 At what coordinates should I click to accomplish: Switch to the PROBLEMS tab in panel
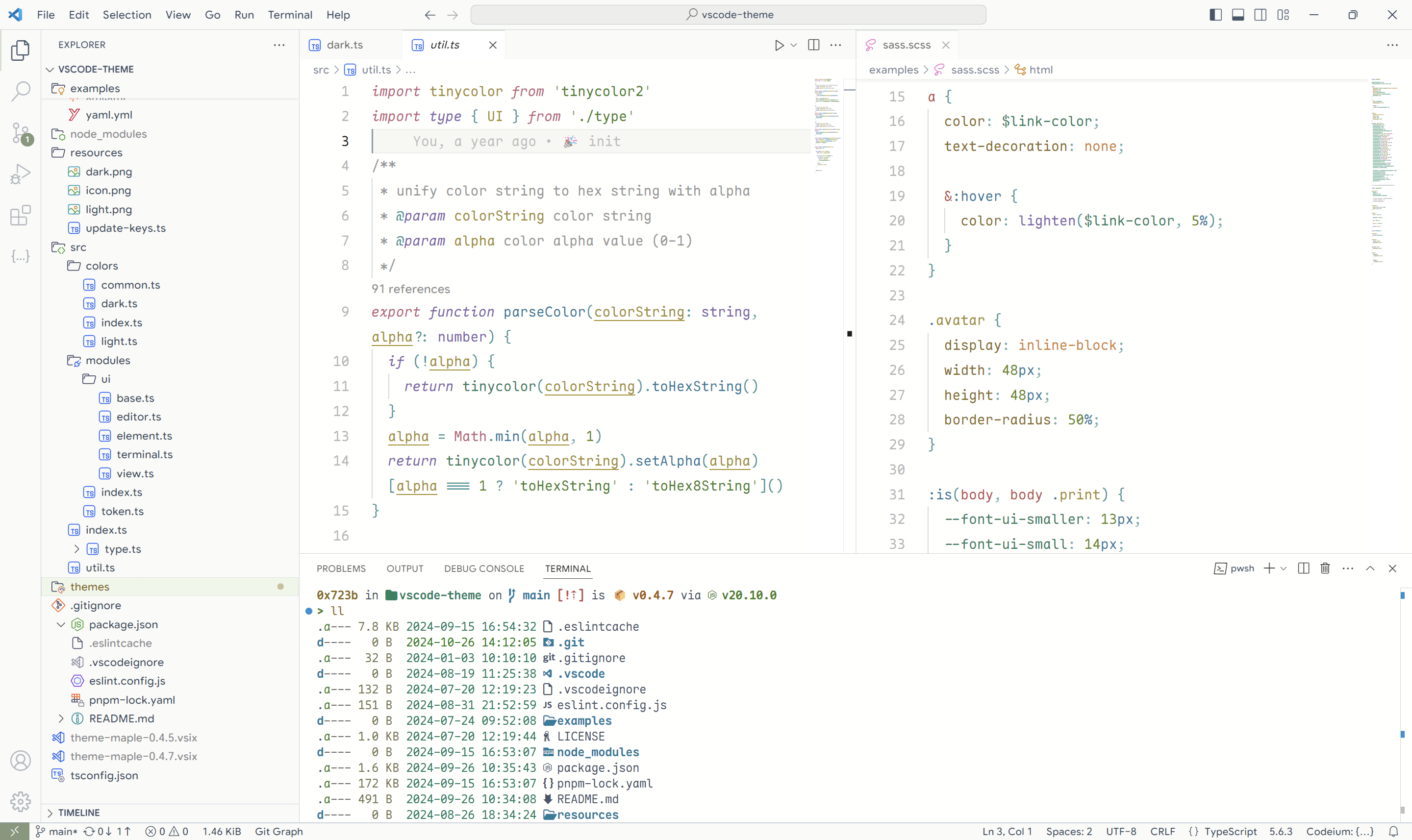(341, 568)
